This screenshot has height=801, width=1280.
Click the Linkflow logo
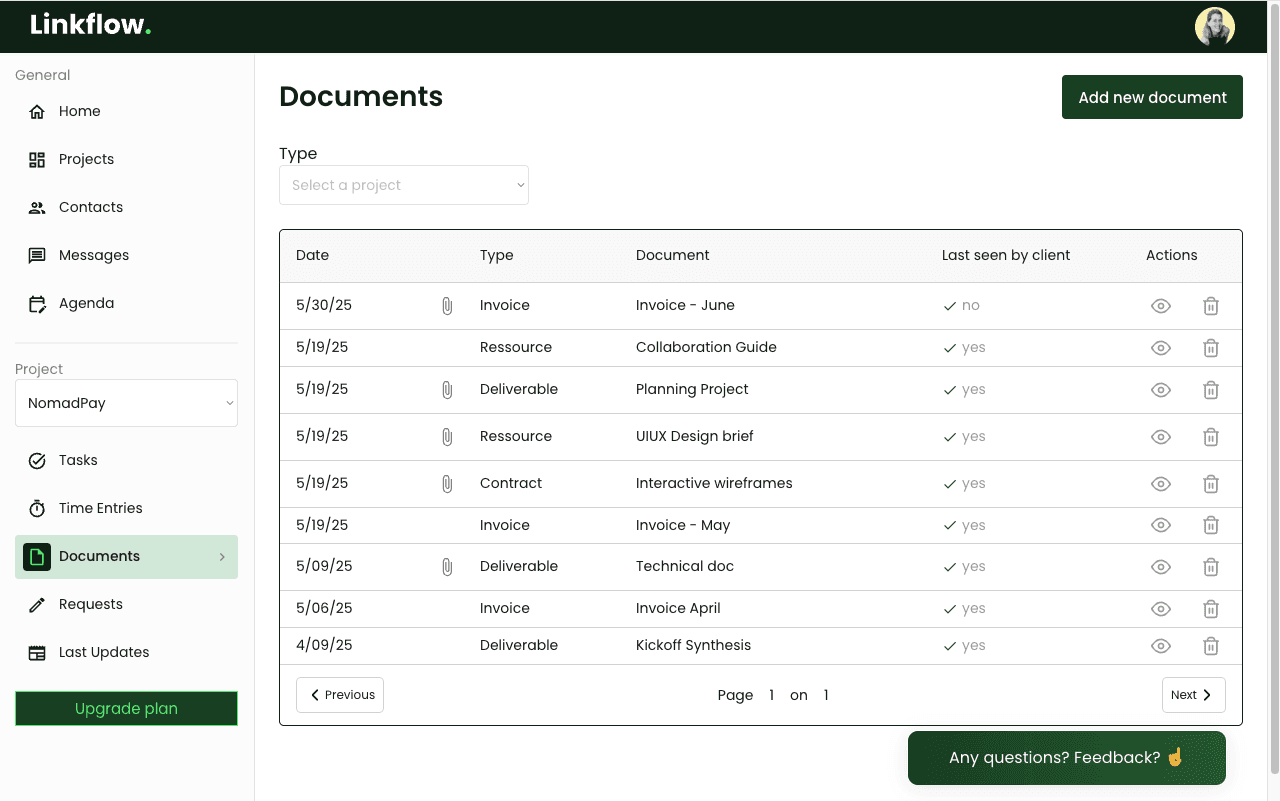click(x=90, y=25)
